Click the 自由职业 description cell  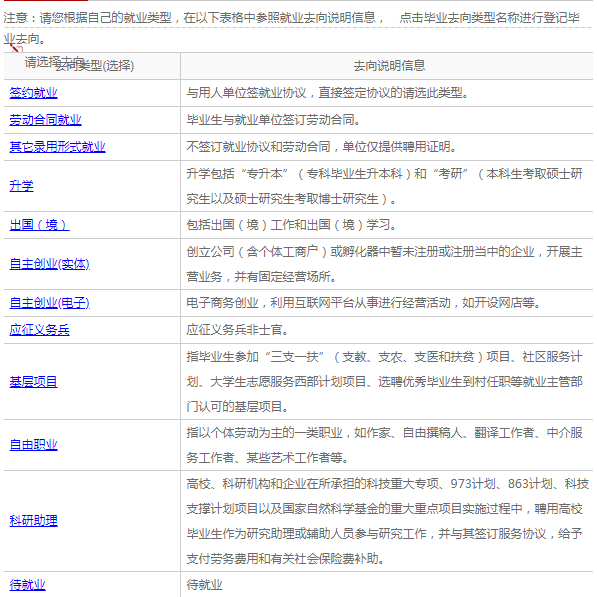387,445
